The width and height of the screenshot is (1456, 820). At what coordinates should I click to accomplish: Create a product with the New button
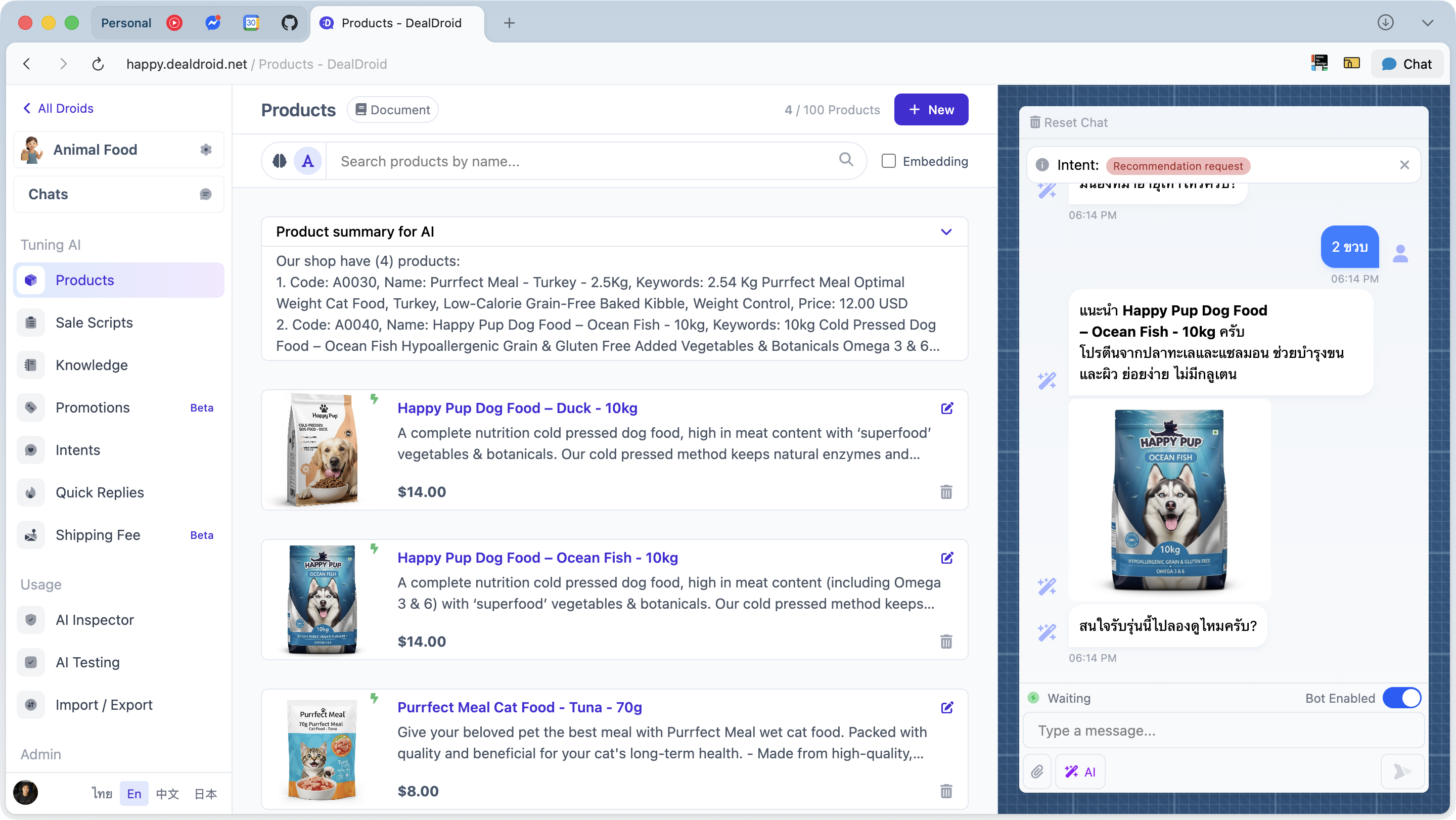click(930, 109)
